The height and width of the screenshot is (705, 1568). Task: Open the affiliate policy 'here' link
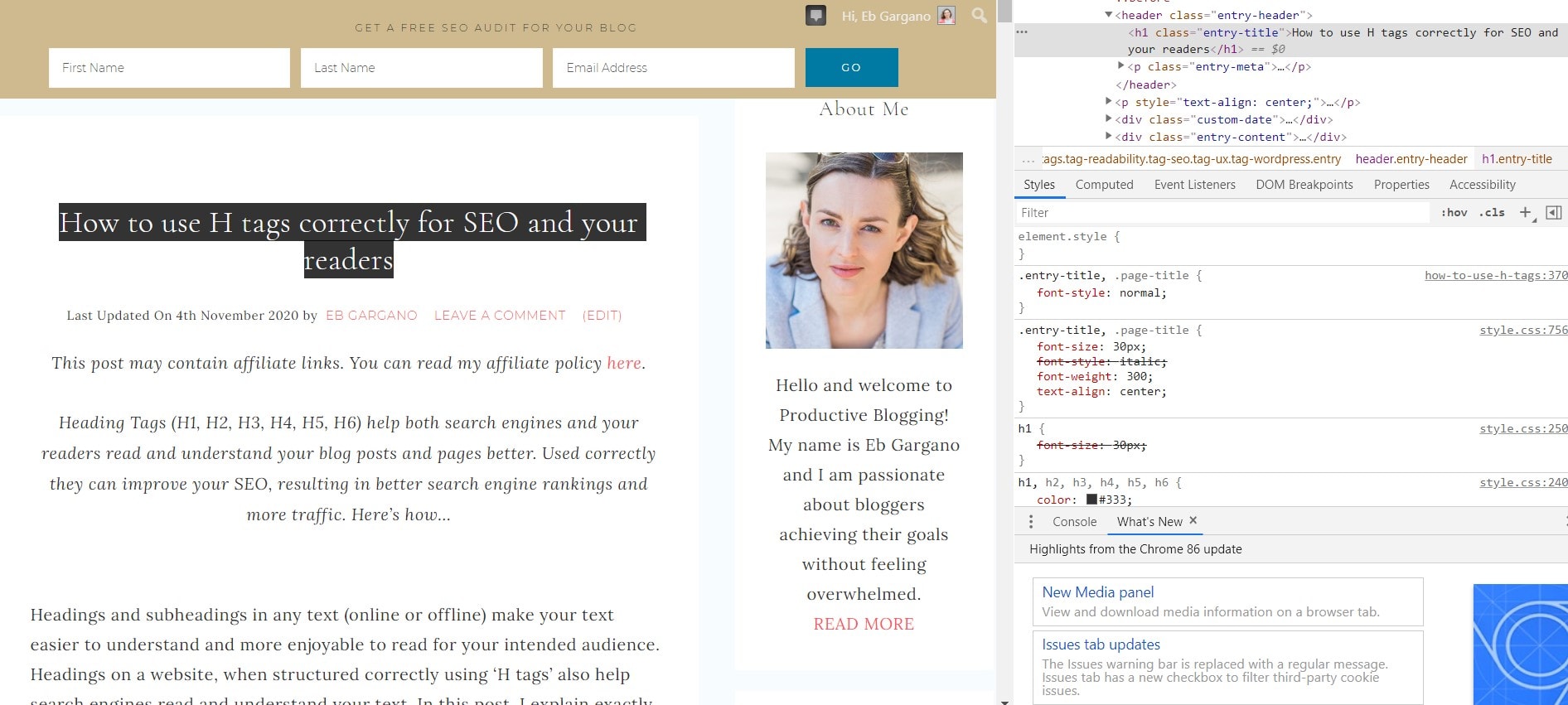pos(623,363)
